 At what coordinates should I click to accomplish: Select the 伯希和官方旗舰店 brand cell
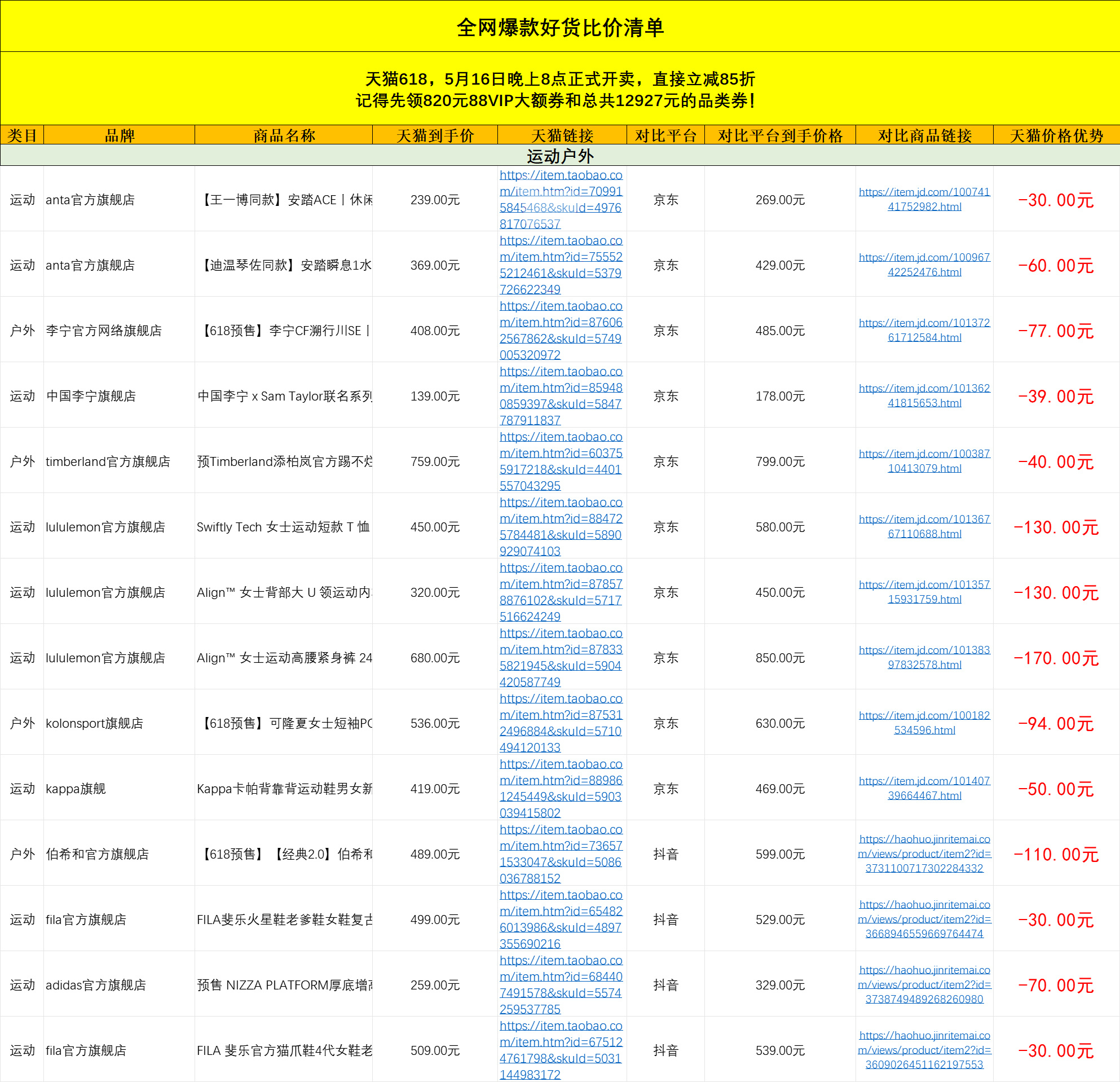(120, 854)
